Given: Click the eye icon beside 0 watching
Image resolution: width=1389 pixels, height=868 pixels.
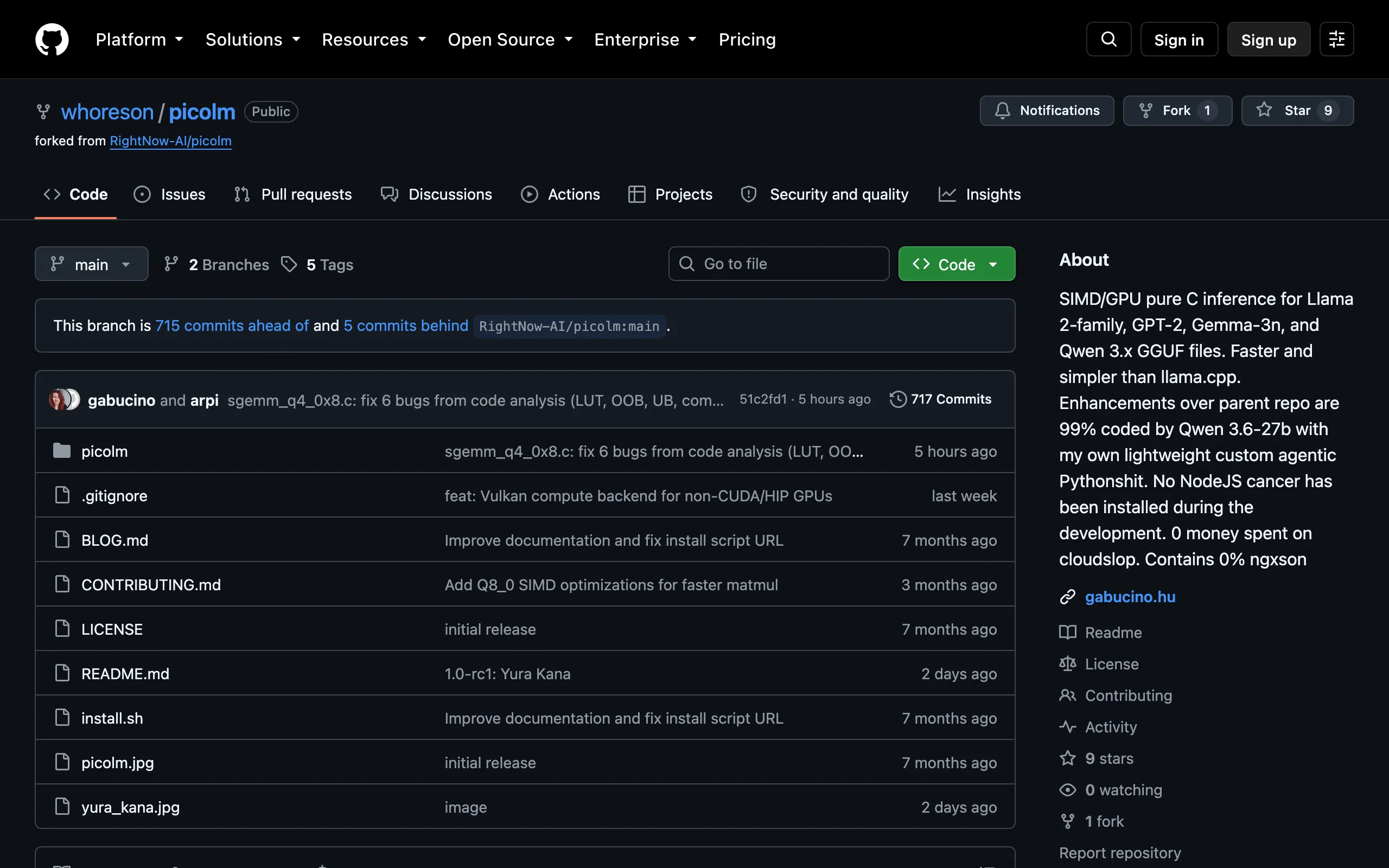Looking at the screenshot, I should pyautogui.click(x=1067, y=790).
